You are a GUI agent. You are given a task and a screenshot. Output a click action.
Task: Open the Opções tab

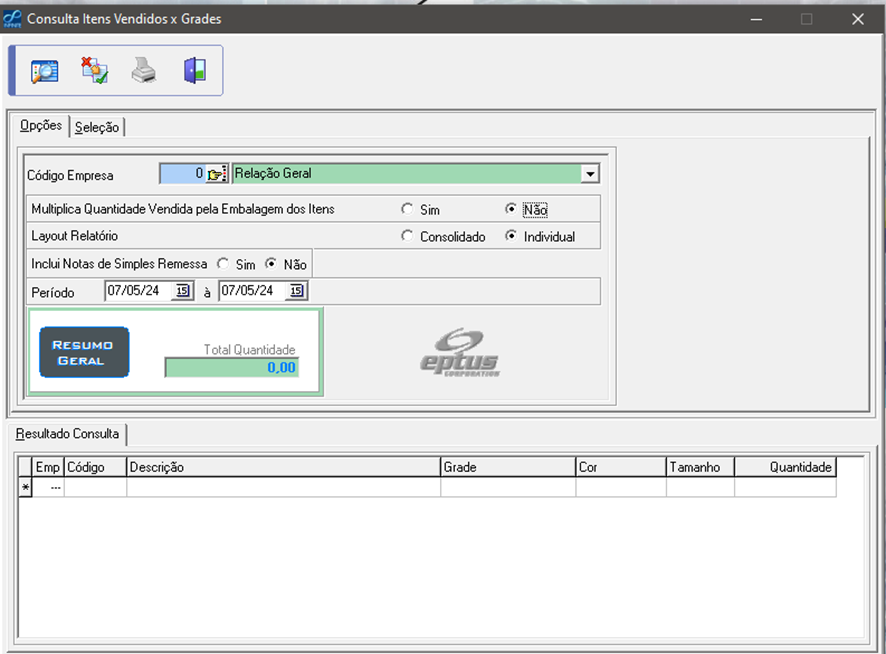41,126
